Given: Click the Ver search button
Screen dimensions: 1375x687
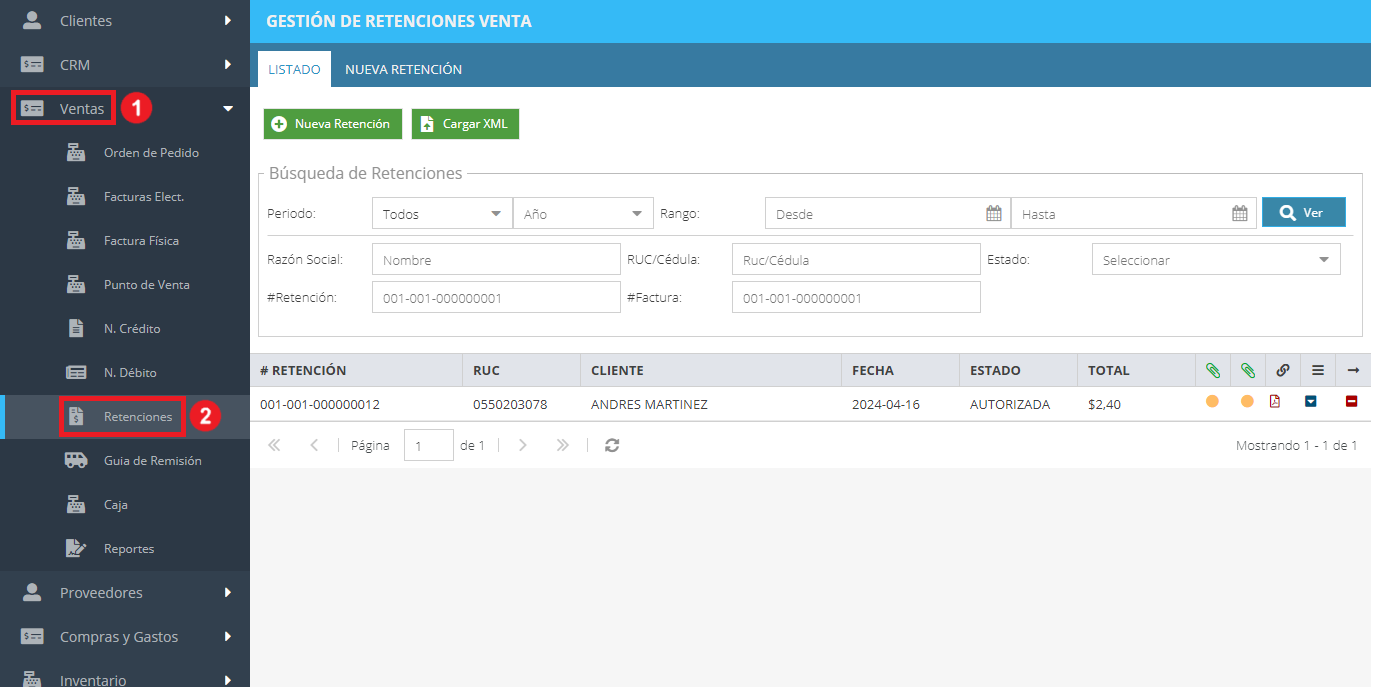Looking at the screenshot, I should click(1303, 213).
